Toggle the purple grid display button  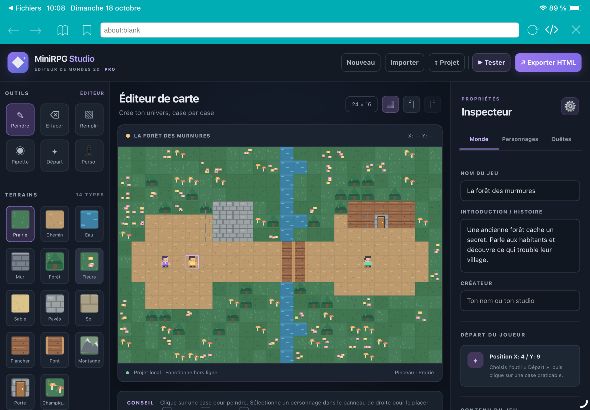tap(390, 104)
